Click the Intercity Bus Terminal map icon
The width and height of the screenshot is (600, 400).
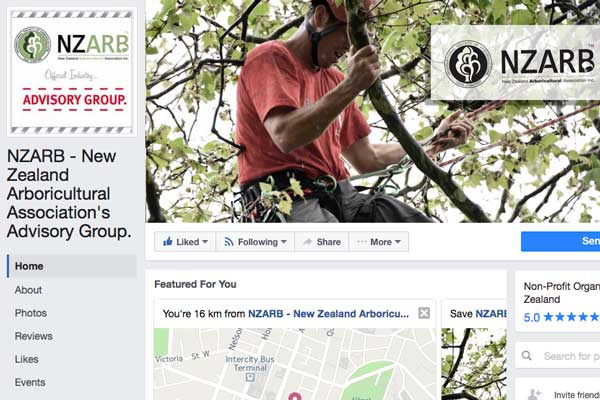coord(250,377)
